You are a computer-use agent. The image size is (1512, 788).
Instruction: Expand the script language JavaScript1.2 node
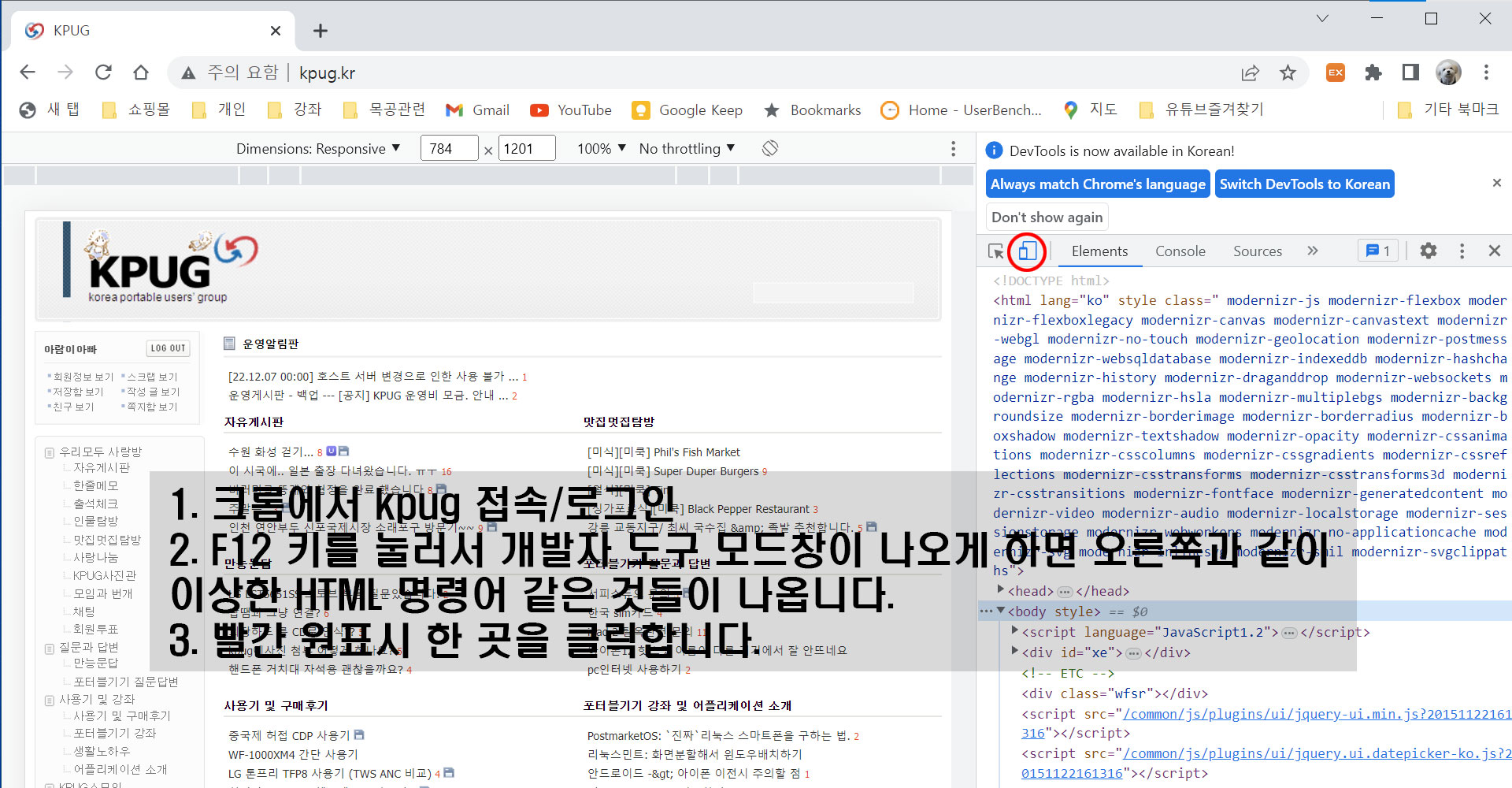1015,630
